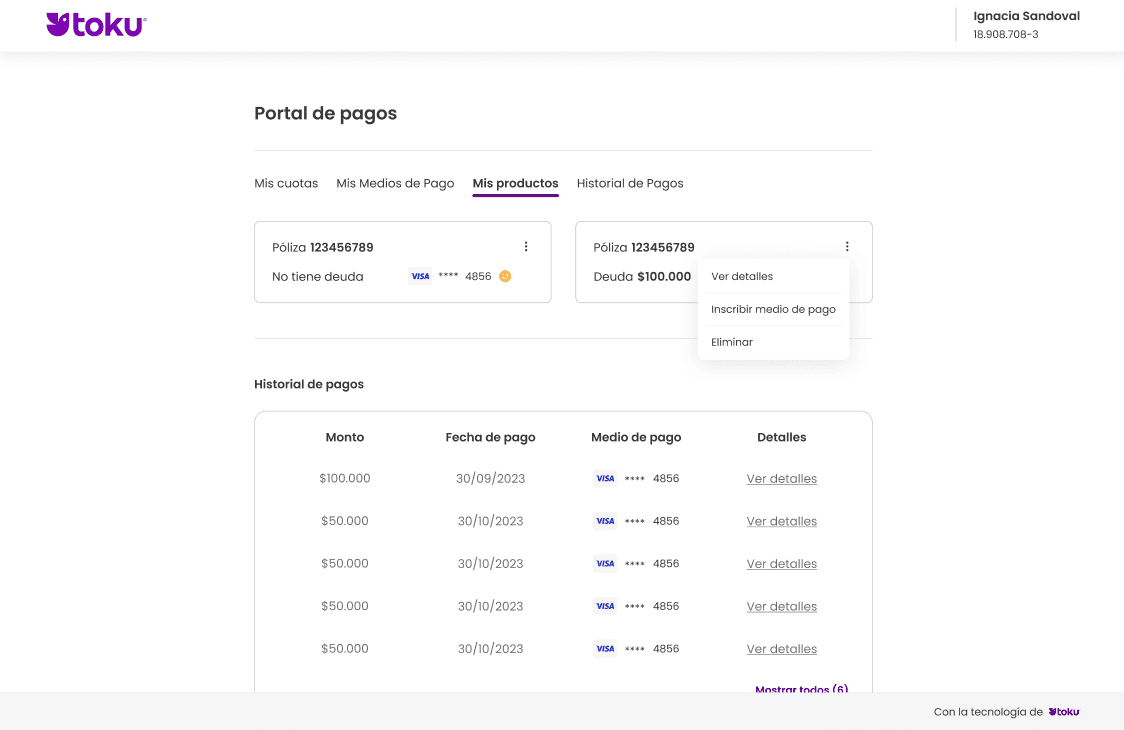Click the Visa icon in the $100.000 payment row
1124x730 pixels.
pos(605,479)
